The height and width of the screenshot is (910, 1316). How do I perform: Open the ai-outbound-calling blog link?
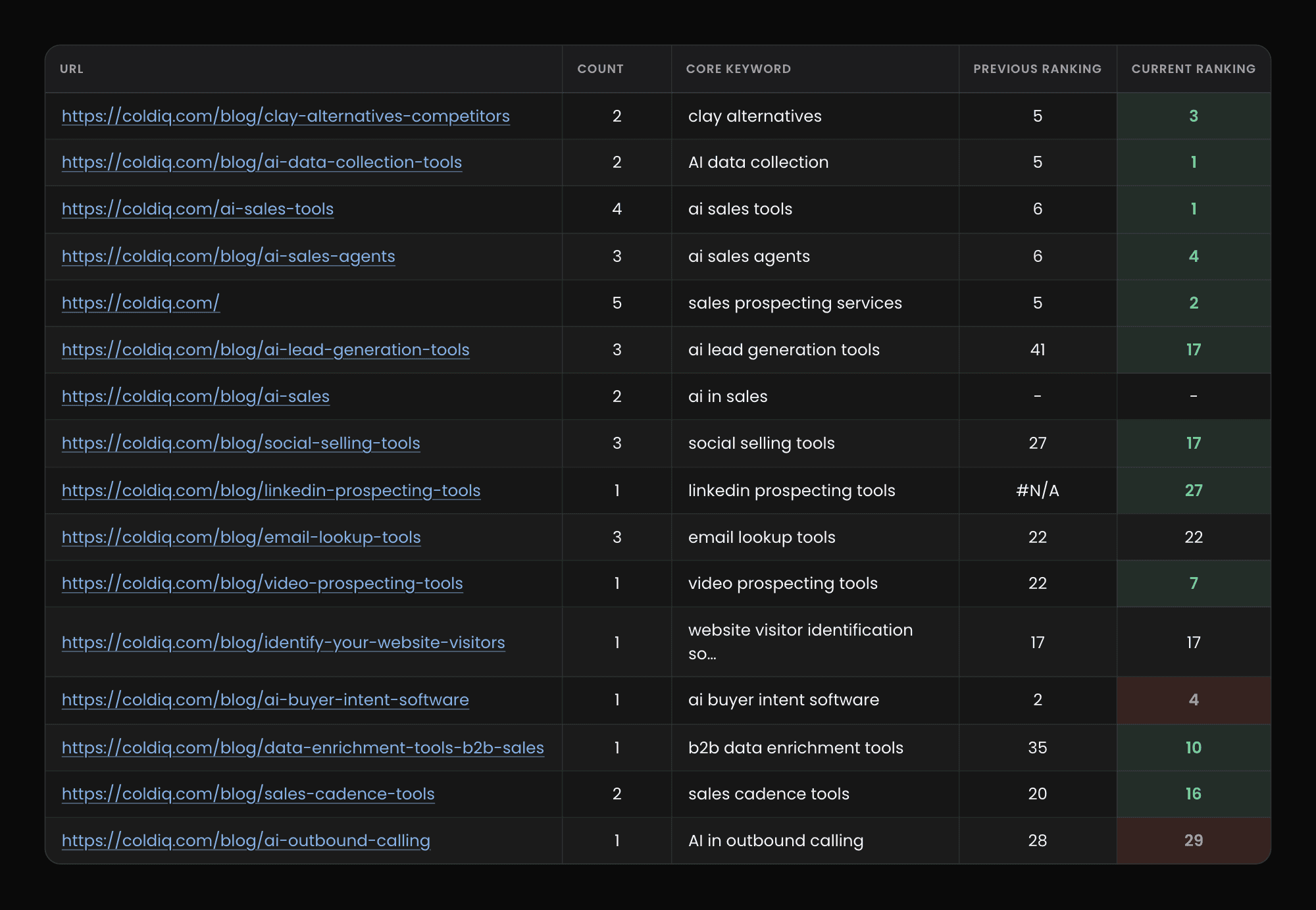(246, 841)
